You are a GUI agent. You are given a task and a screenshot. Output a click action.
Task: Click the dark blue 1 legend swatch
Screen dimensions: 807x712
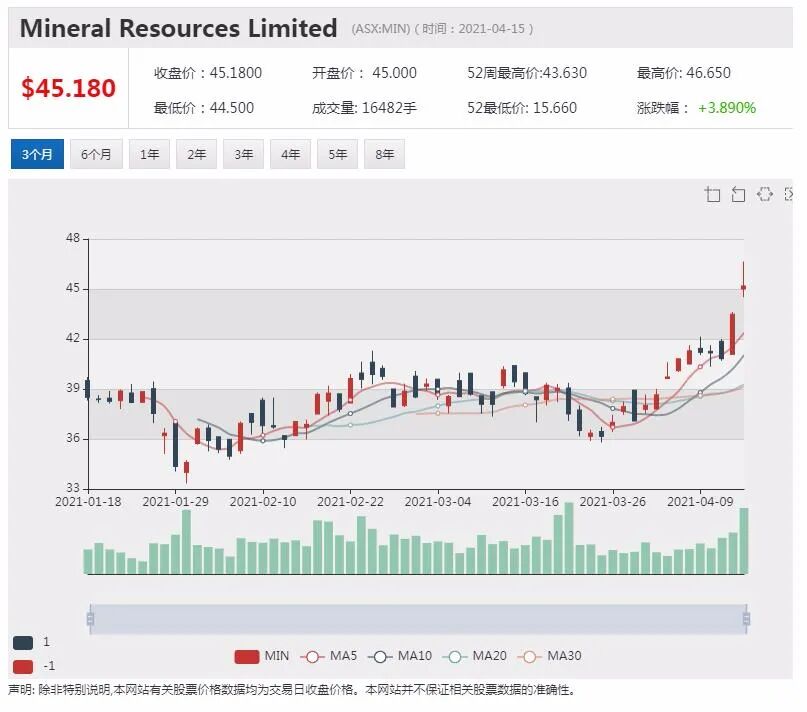(23, 642)
